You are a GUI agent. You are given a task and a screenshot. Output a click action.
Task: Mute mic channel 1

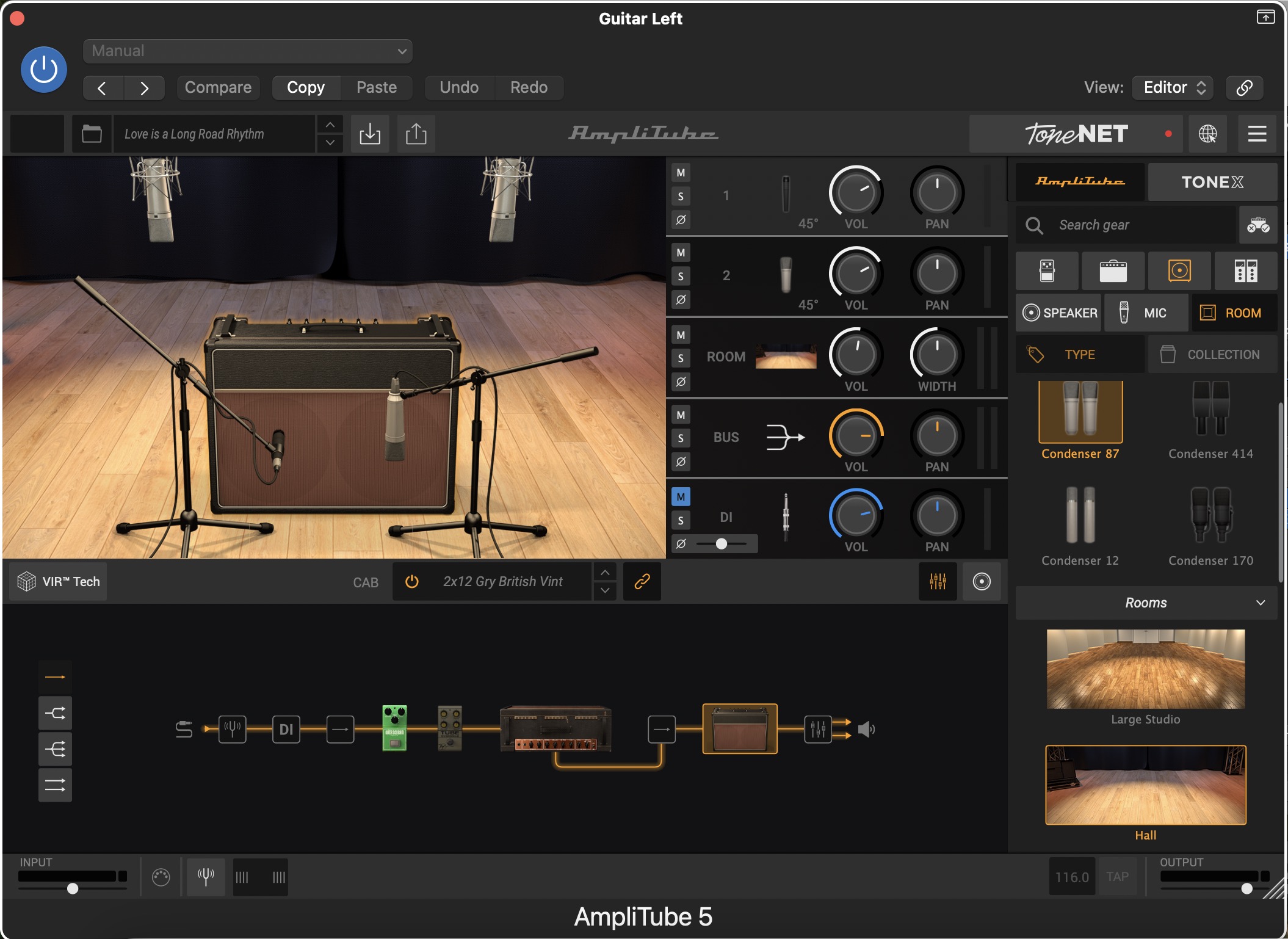pyautogui.click(x=681, y=173)
